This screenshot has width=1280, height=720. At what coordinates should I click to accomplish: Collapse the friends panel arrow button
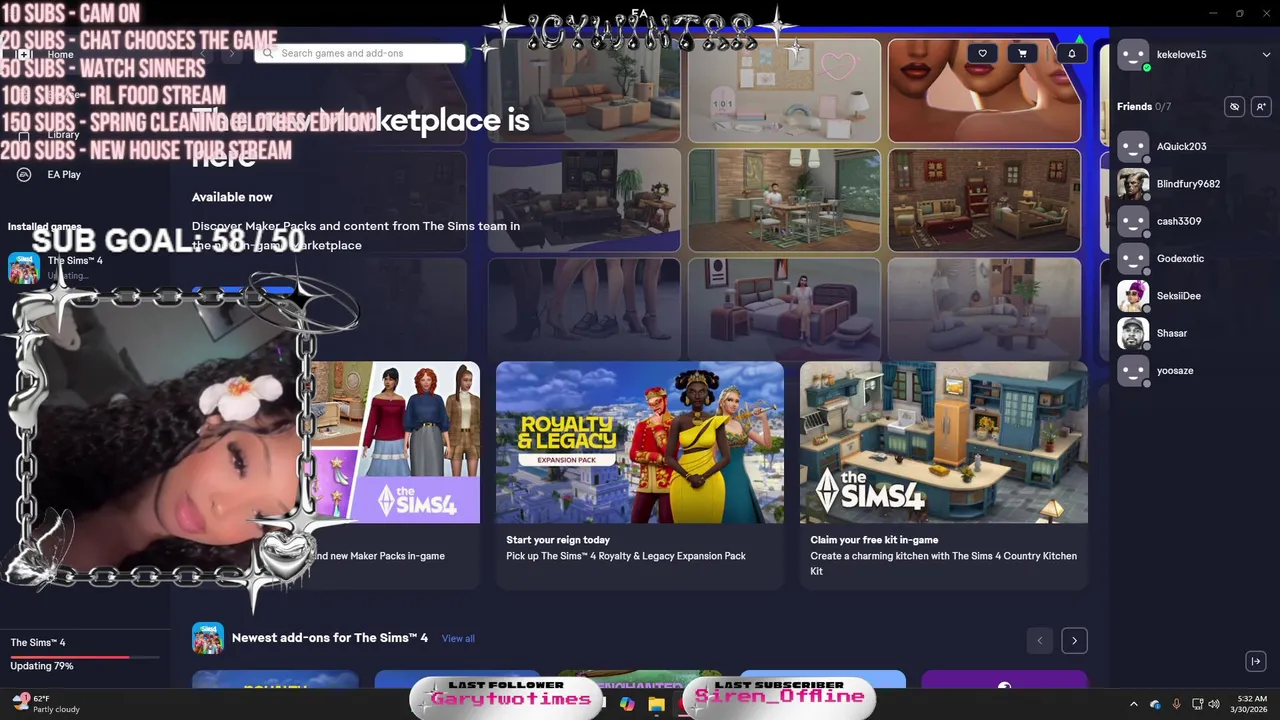[x=1256, y=661]
